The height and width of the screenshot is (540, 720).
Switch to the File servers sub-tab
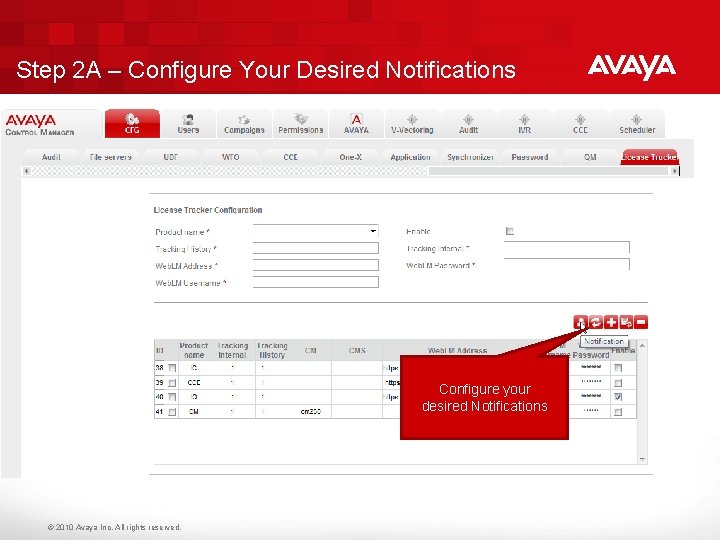111,157
